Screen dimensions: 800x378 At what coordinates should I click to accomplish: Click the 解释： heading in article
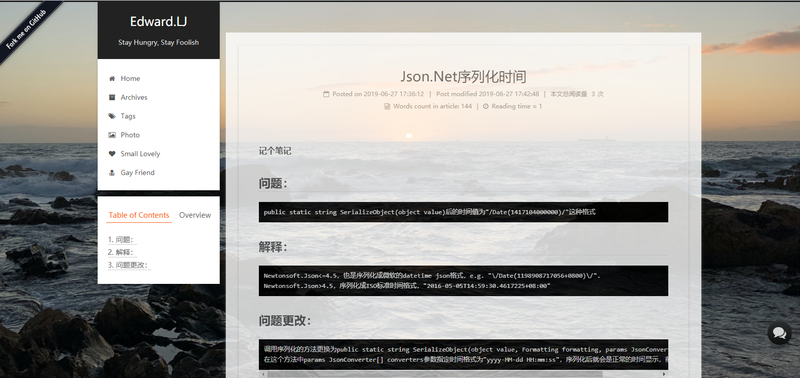pyautogui.click(x=273, y=247)
